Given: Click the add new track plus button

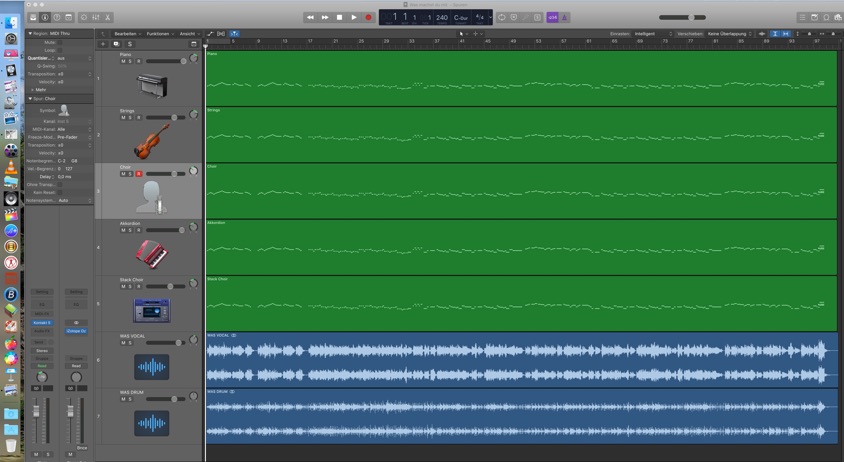Looking at the screenshot, I should [x=103, y=44].
